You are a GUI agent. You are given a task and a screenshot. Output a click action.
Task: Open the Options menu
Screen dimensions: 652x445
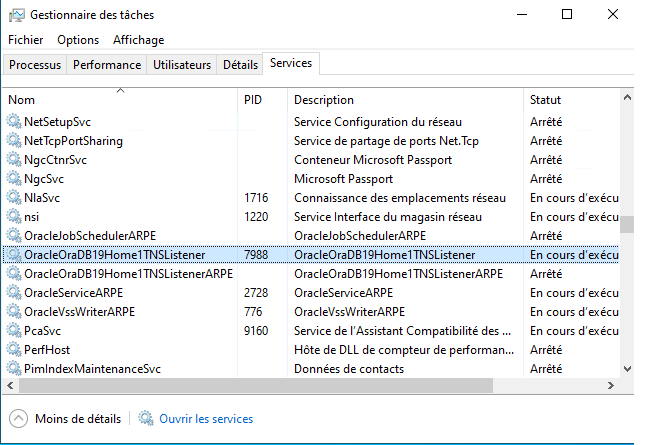point(78,40)
